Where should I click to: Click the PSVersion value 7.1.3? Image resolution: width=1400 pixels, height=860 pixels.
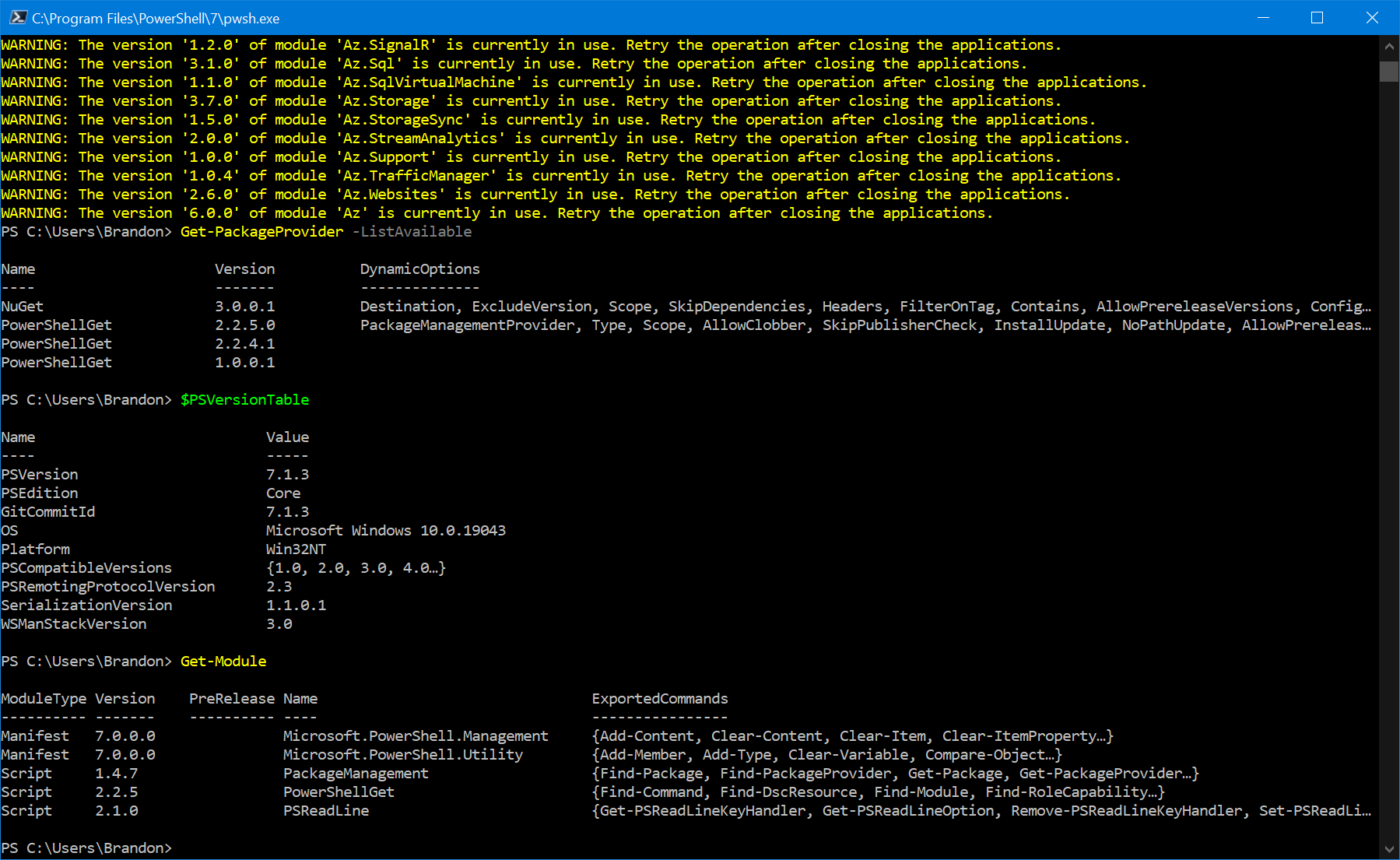(x=287, y=474)
